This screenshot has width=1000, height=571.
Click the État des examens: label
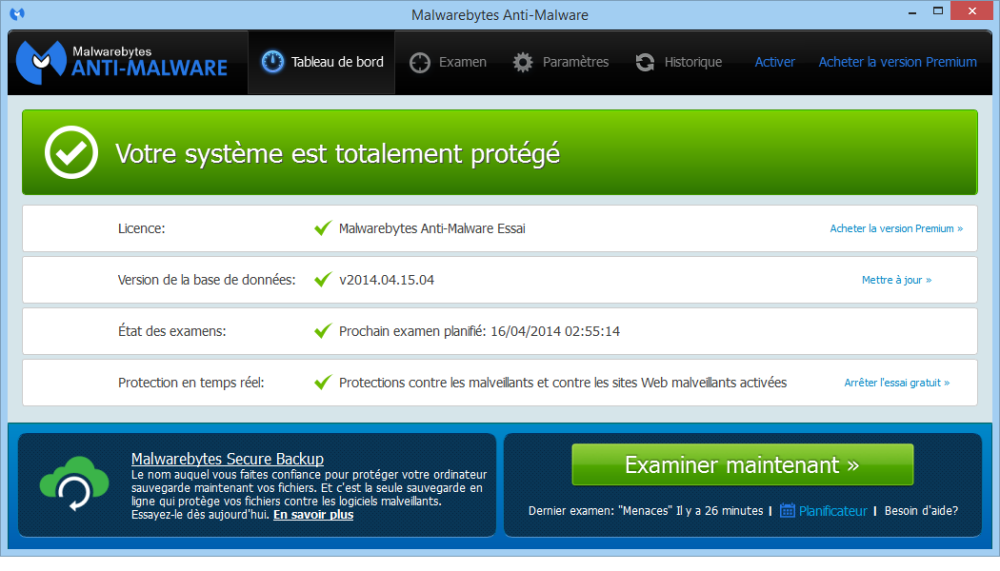pos(172,331)
